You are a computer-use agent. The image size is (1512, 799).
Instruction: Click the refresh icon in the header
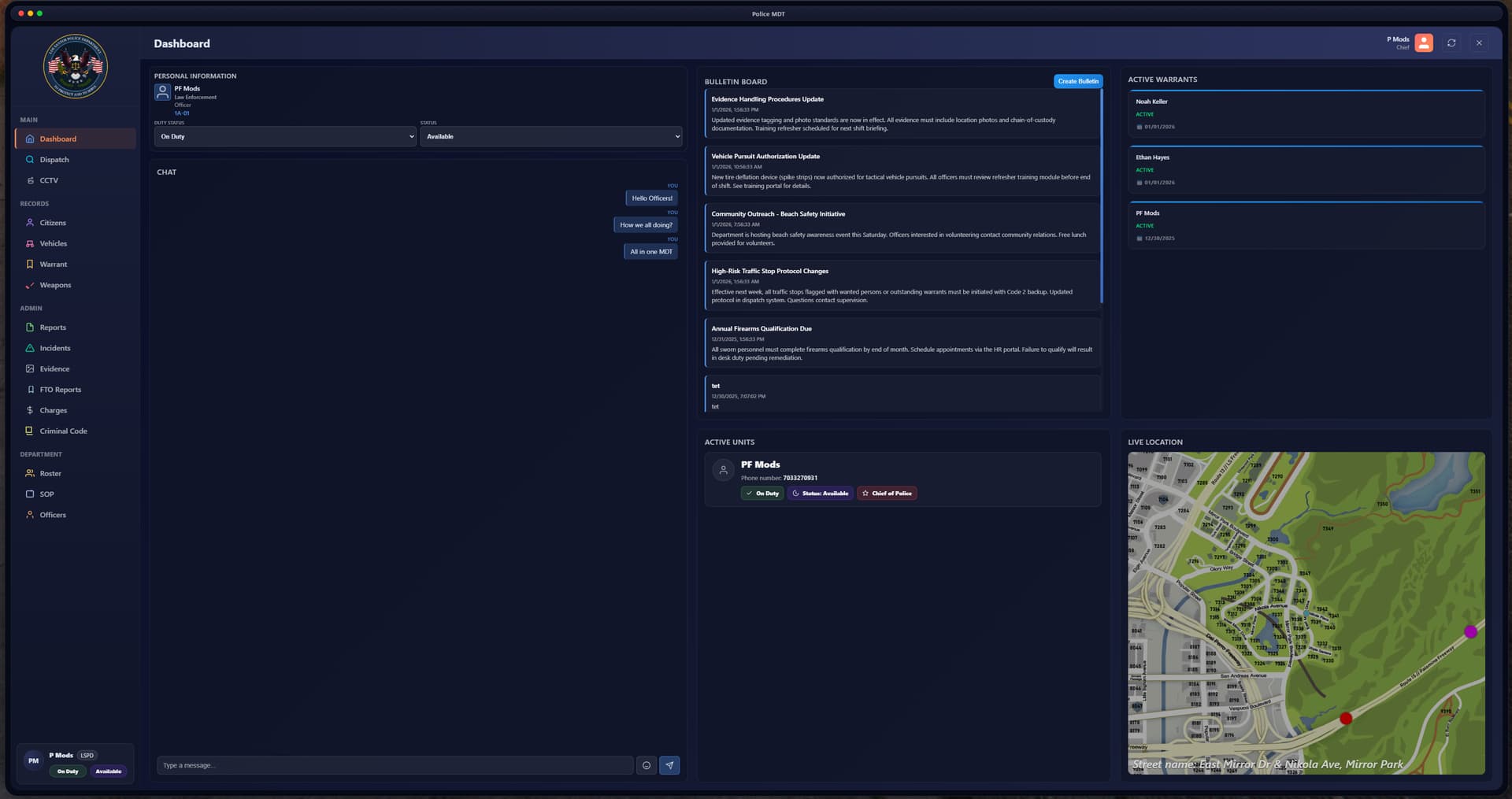[x=1451, y=43]
